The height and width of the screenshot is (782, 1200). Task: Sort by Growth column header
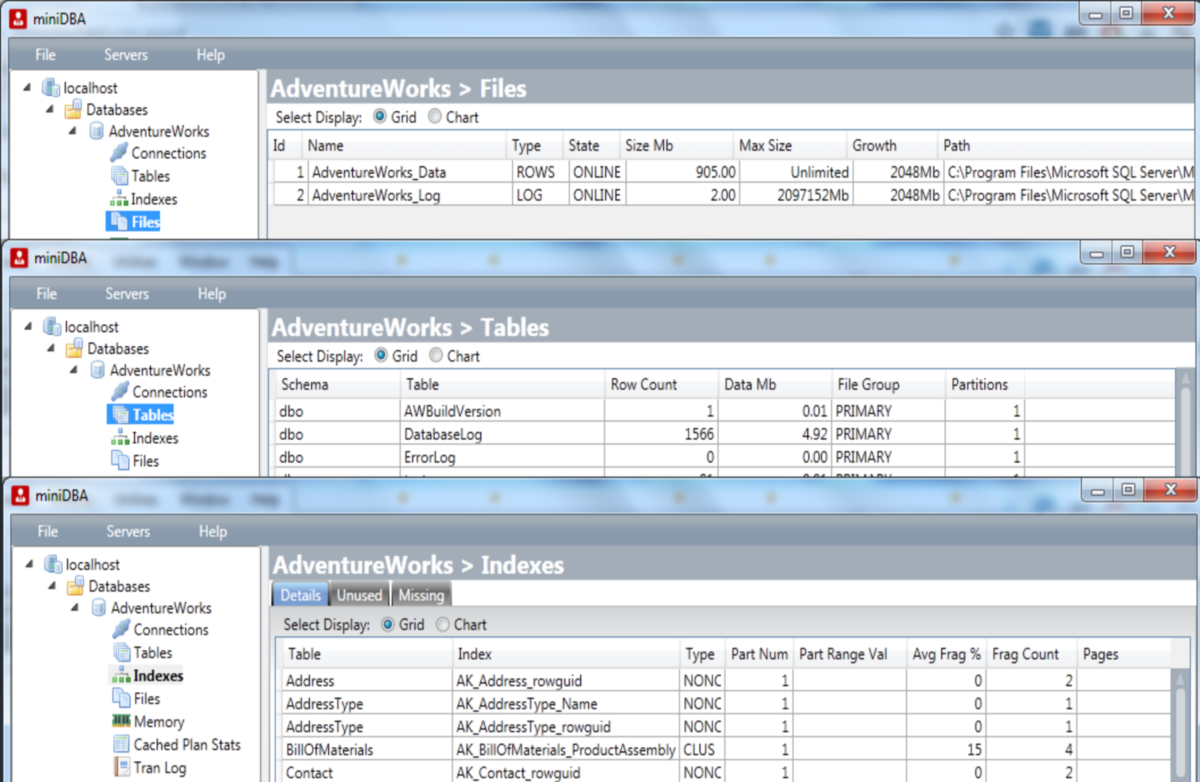pyautogui.click(x=893, y=146)
